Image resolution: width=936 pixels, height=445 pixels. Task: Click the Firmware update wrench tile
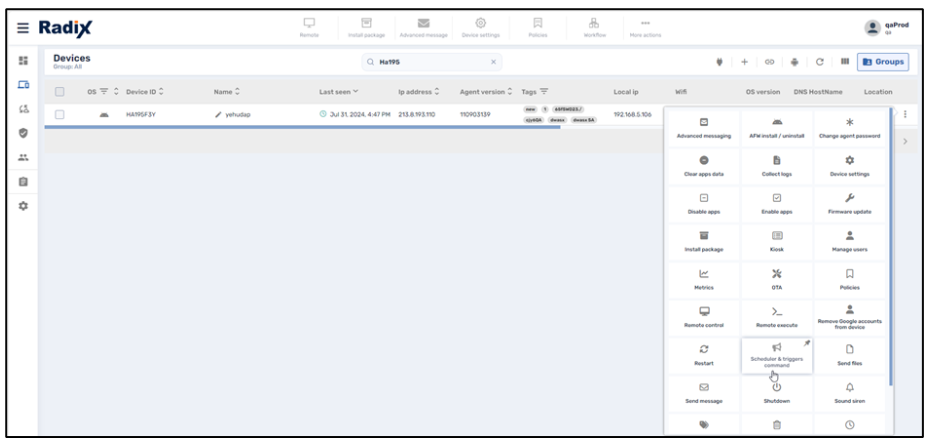pos(849,203)
